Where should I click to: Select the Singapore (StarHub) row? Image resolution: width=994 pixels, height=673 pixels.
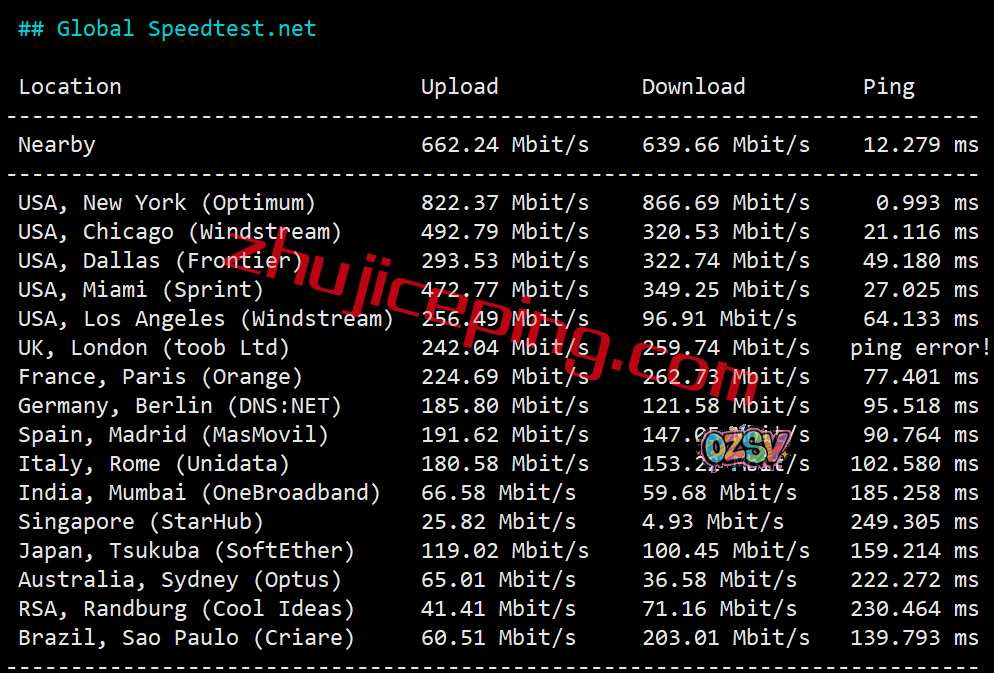(499, 522)
